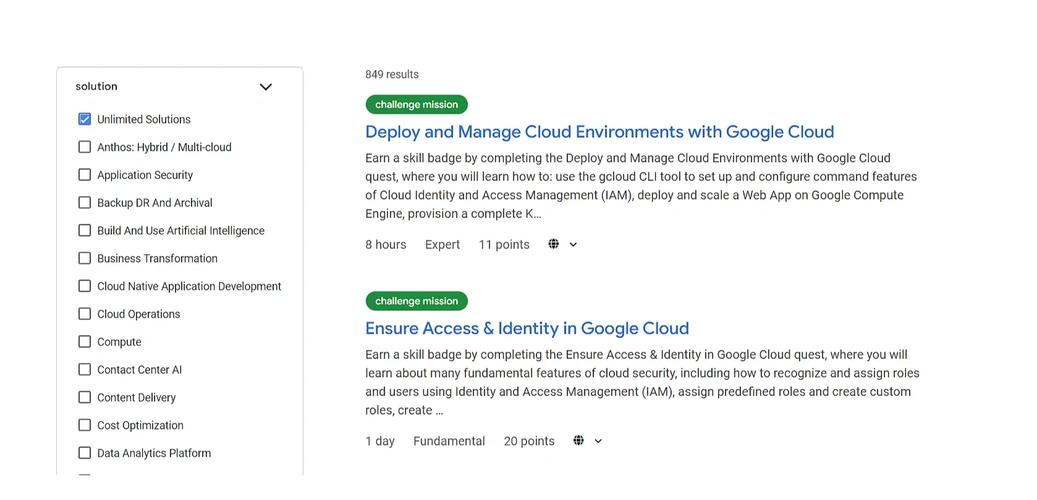Open Deploy and Manage Cloud Environments with Google Cloud

coord(599,132)
